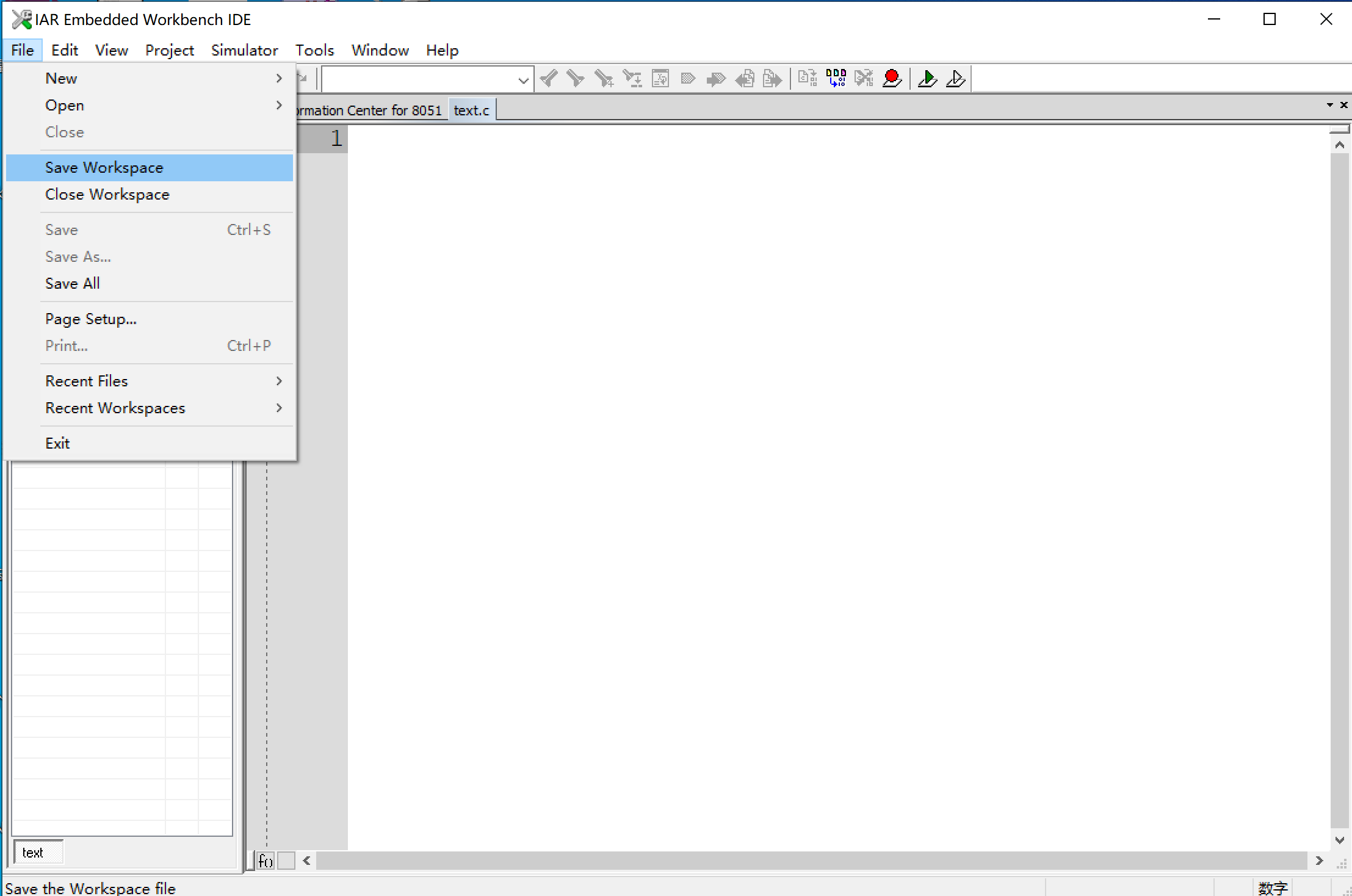Screen dimensions: 1352x896
Task: Open the Project menu
Action: point(169,50)
